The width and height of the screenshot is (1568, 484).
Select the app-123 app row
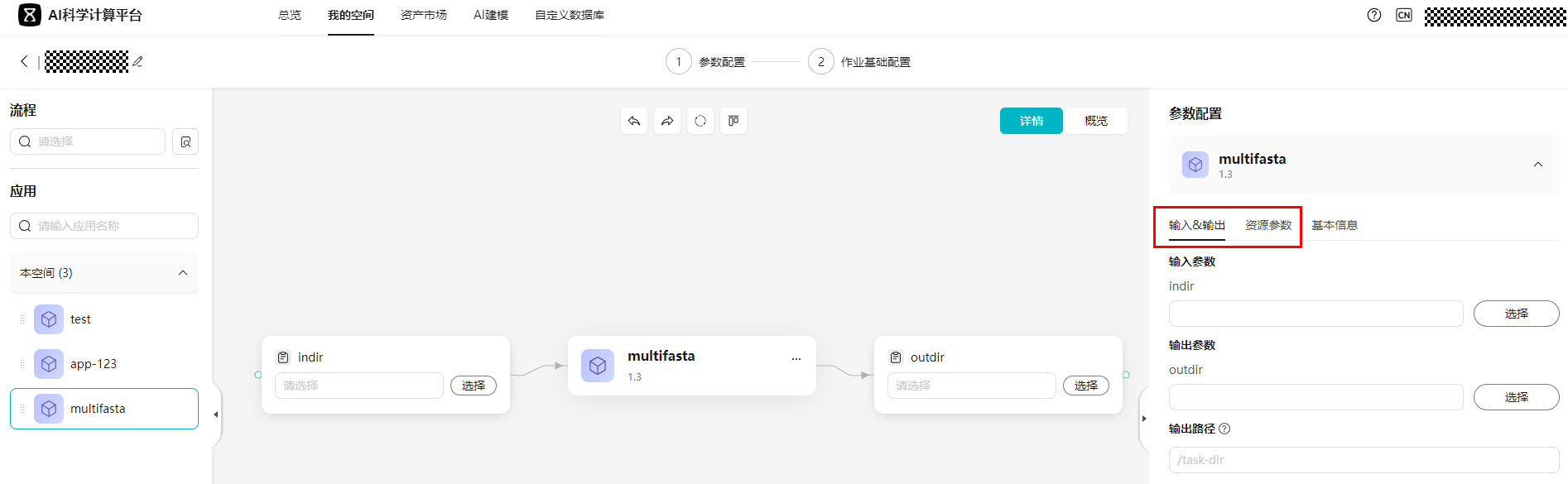(104, 364)
